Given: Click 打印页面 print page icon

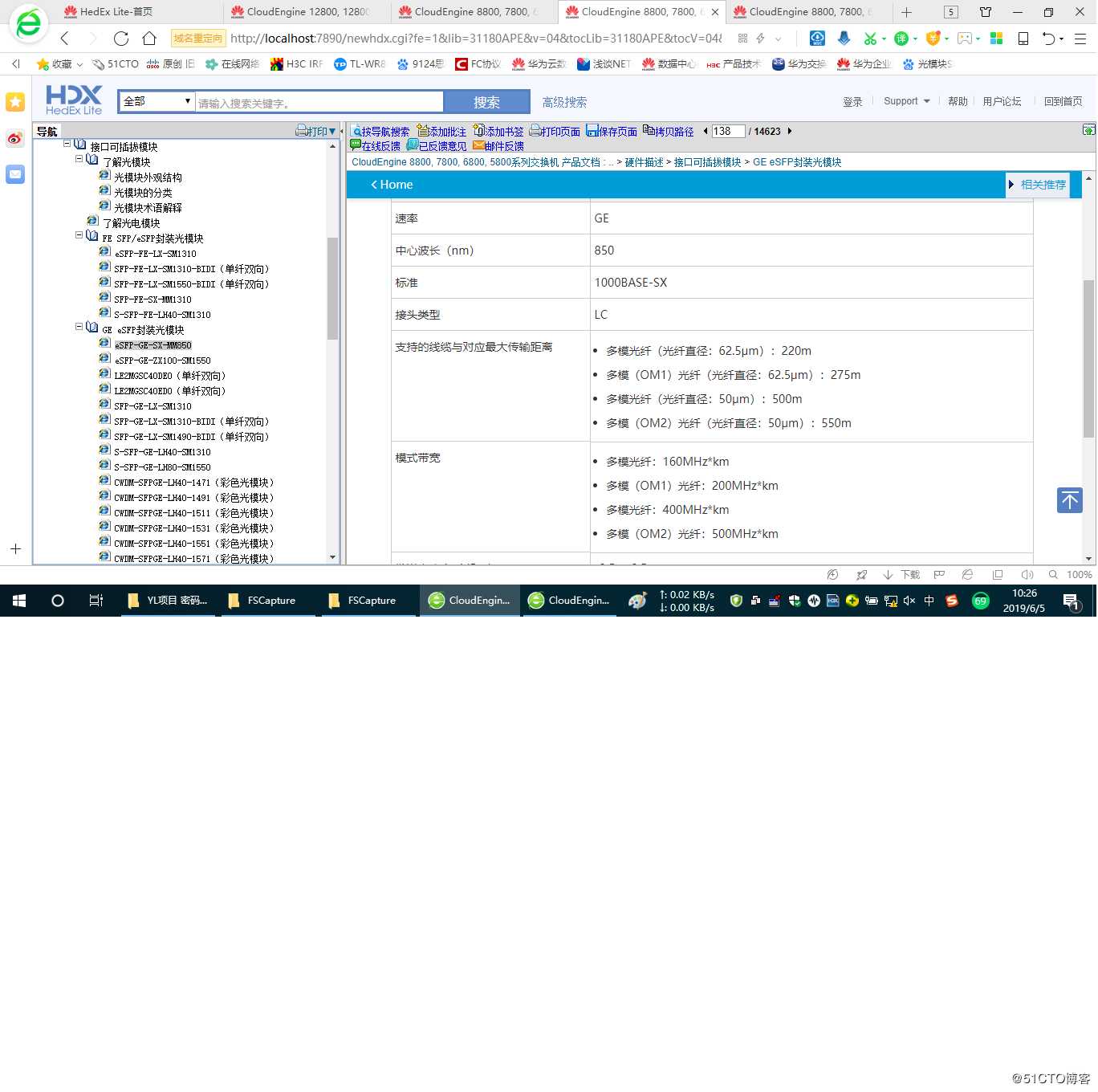Looking at the screenshot, I should (x=535, y=131).
